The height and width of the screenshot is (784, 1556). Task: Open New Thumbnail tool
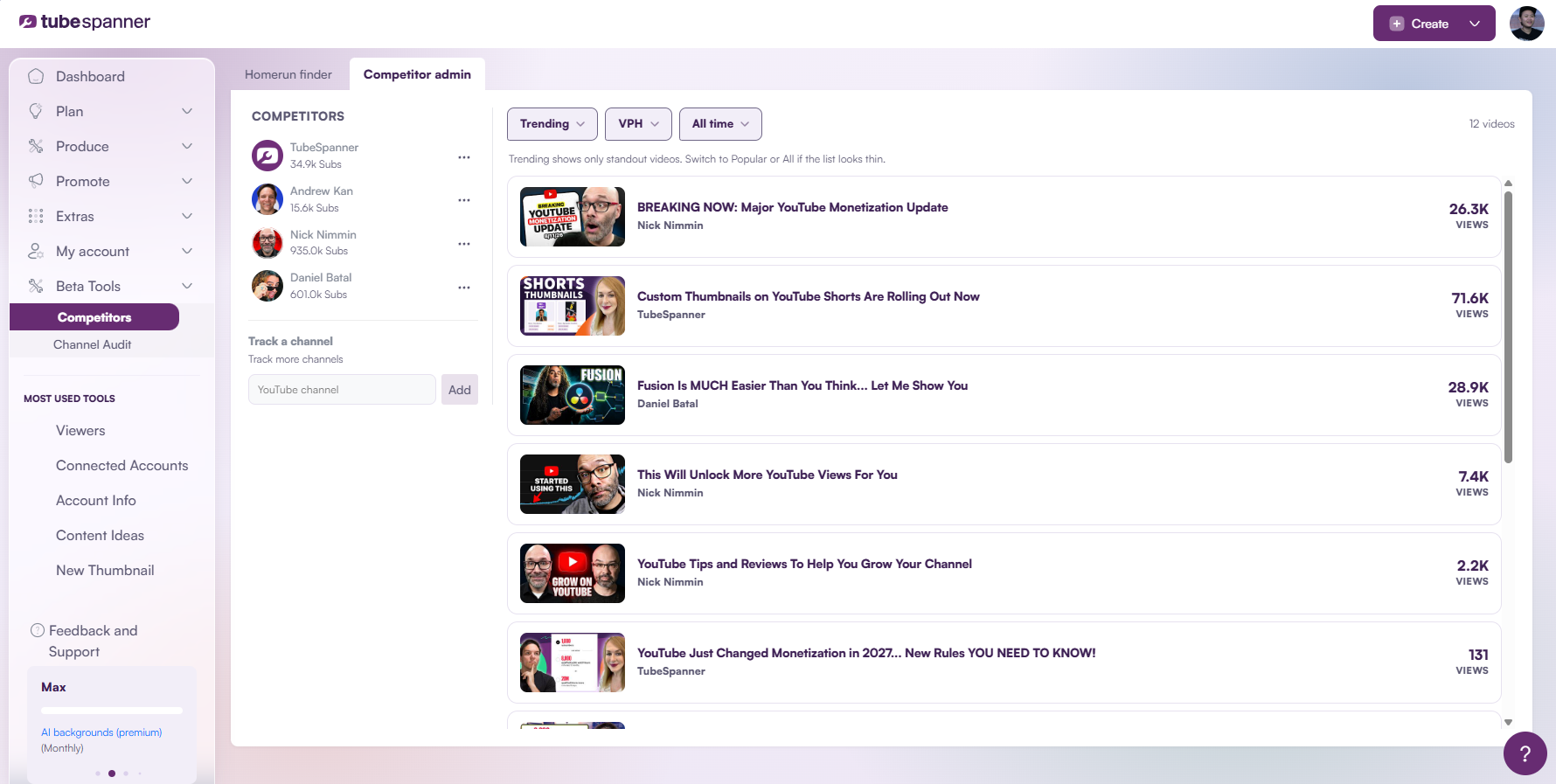[x=105, y=571]
